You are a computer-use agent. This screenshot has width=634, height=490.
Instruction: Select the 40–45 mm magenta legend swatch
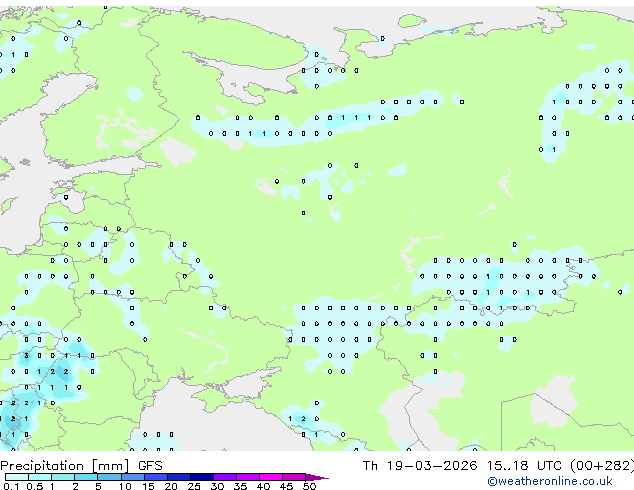point(271,477)
